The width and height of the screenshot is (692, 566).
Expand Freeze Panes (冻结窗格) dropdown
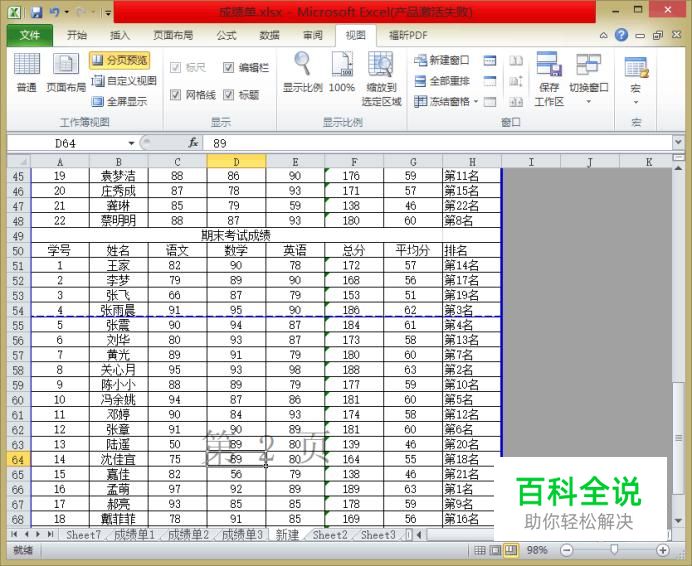(476, 102)
